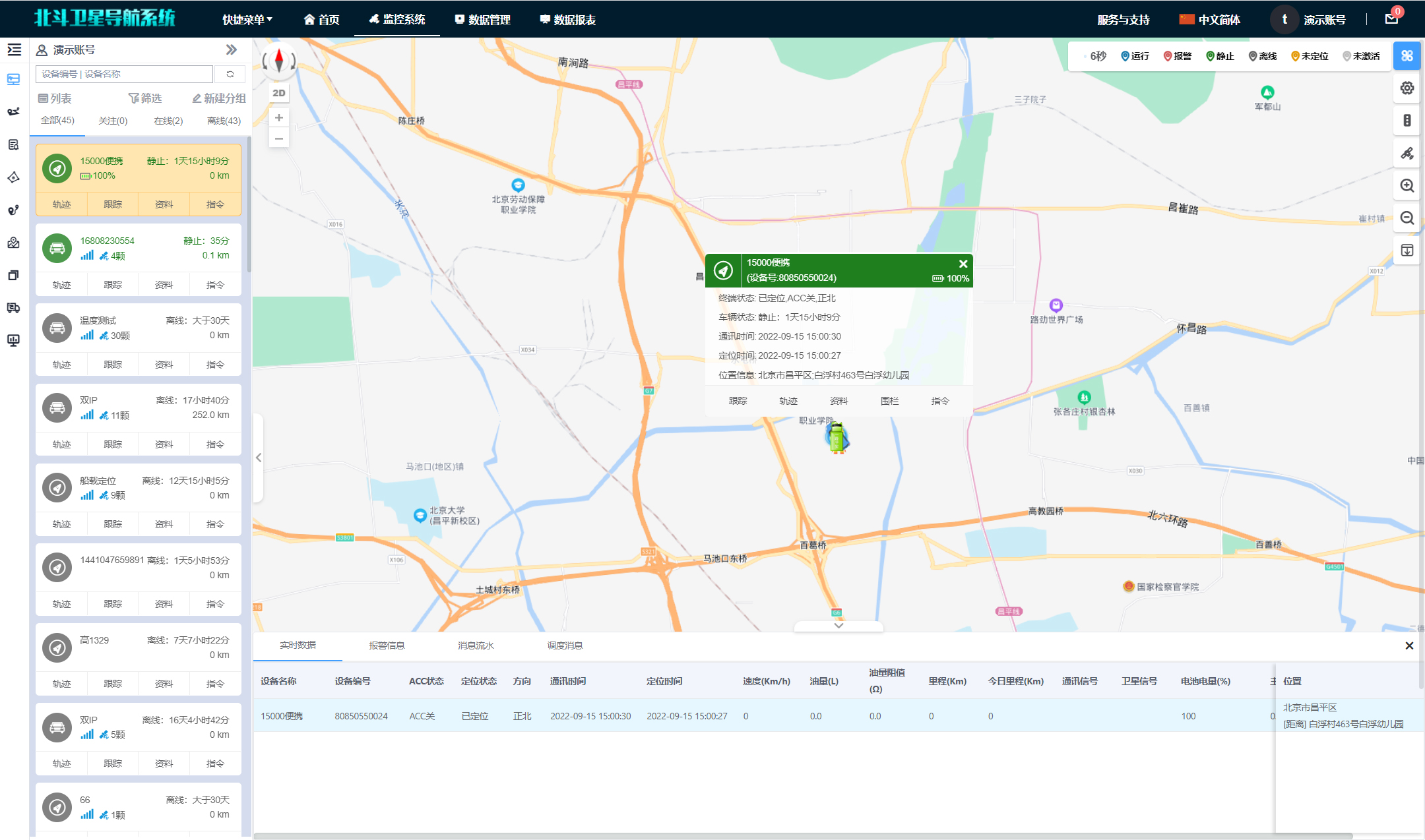Close the 15000便携 map popup
The height and width of the screenshot is (840, 1425).
click(963, 264)
